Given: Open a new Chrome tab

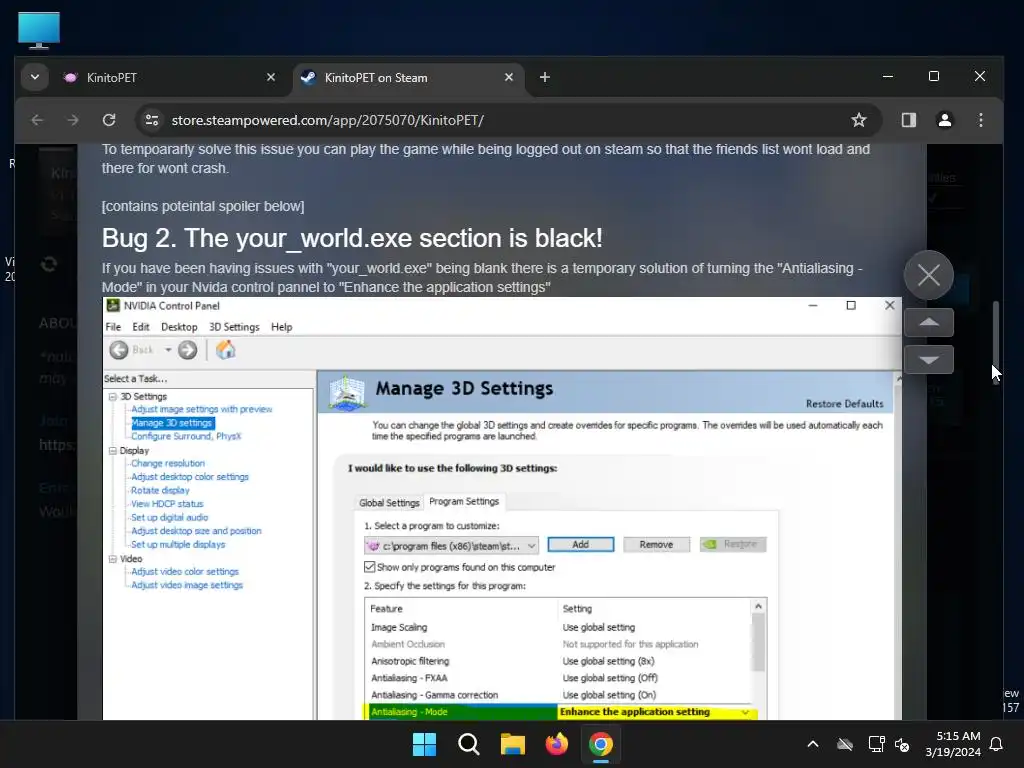Looking at the screenshot, I should pyautogui.click(x=544, y=77).
